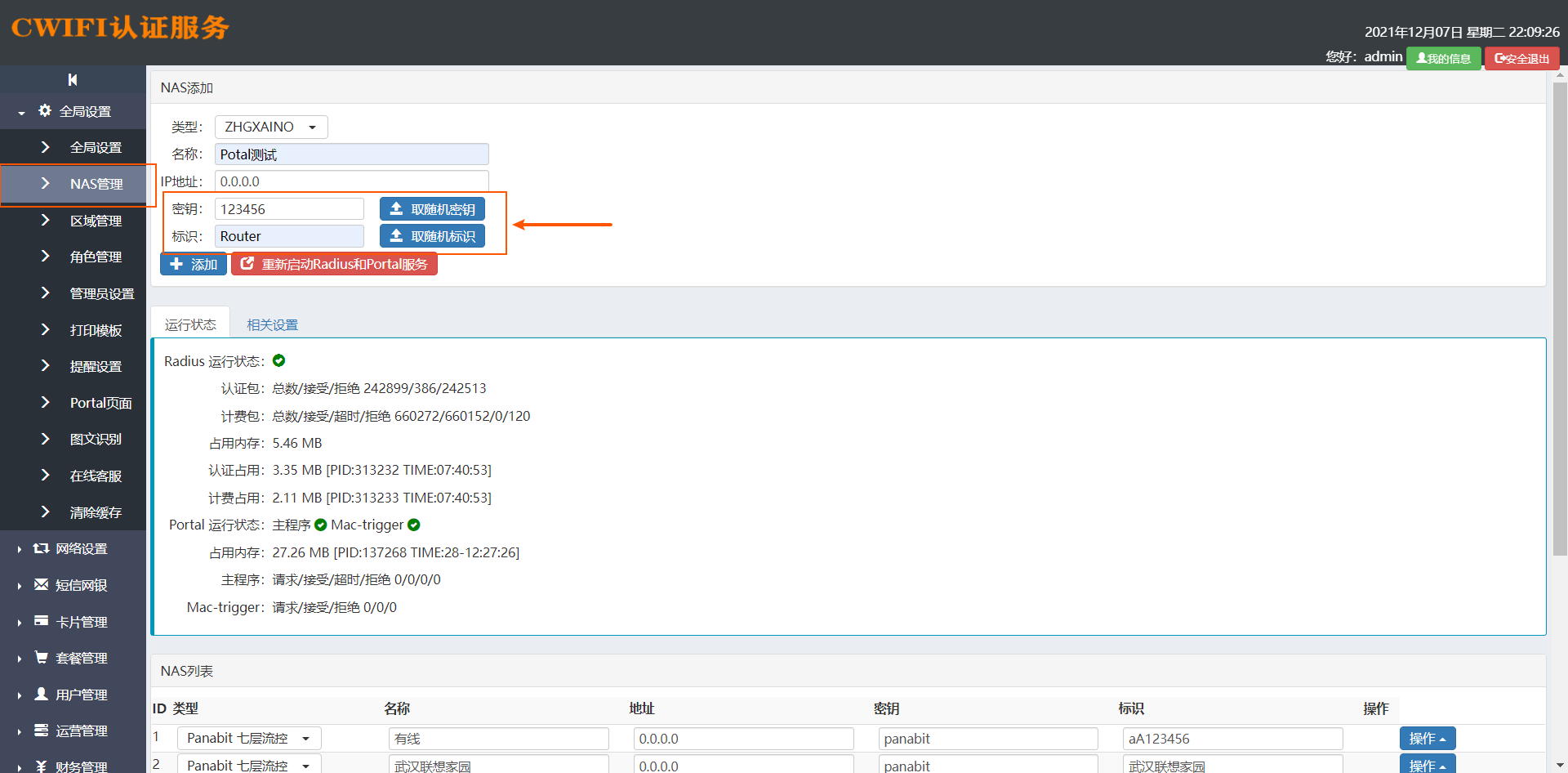Image resolution: width=1568 pixels, height=773 pixels.
Task: Click the blue 添加 button
Action: (x=194, y=264)
